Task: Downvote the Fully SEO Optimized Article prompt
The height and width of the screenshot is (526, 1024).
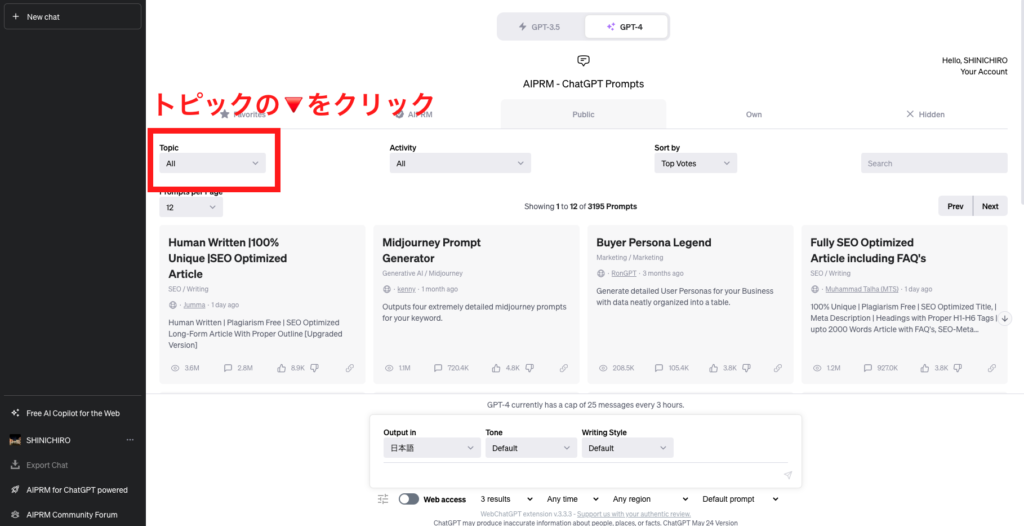Action: point(957,368)
